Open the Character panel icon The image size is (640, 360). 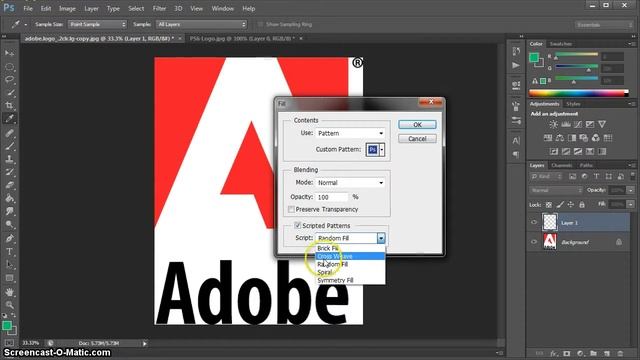coord(516,141)
